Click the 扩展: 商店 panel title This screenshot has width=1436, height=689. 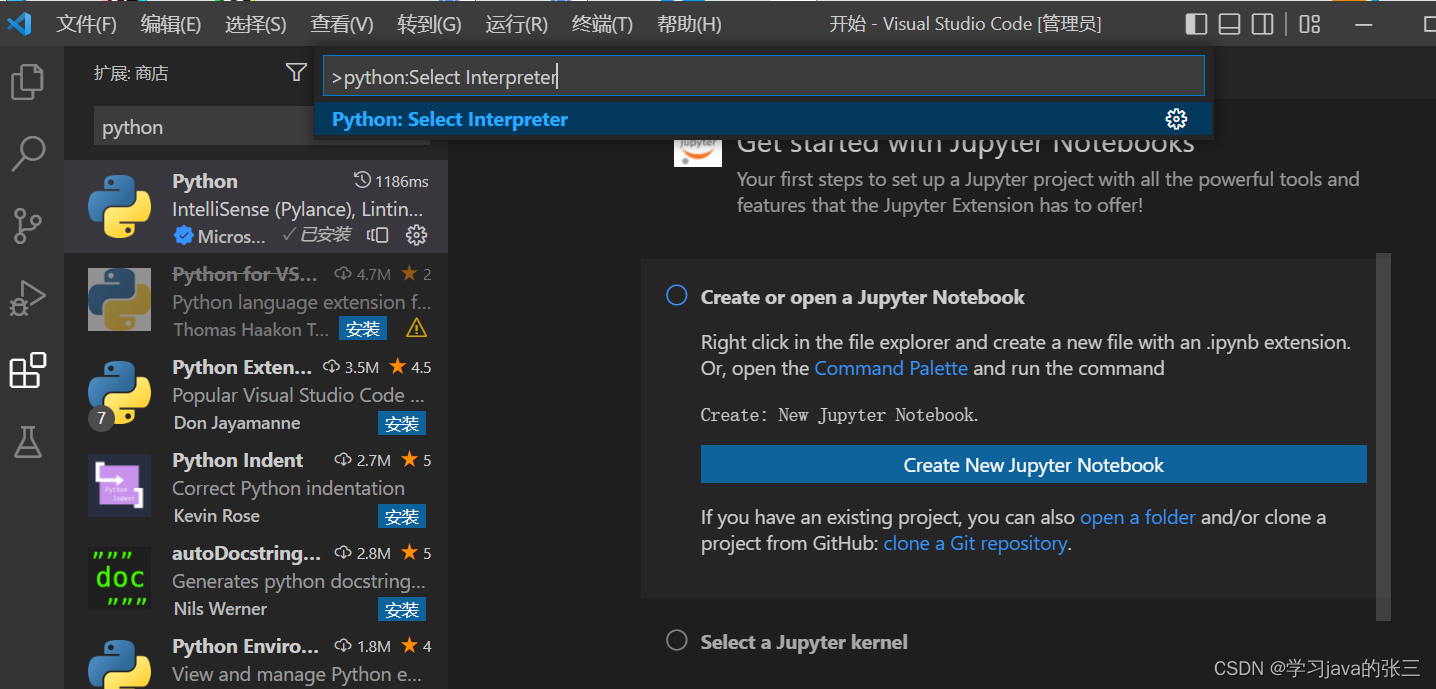[131, 73]
